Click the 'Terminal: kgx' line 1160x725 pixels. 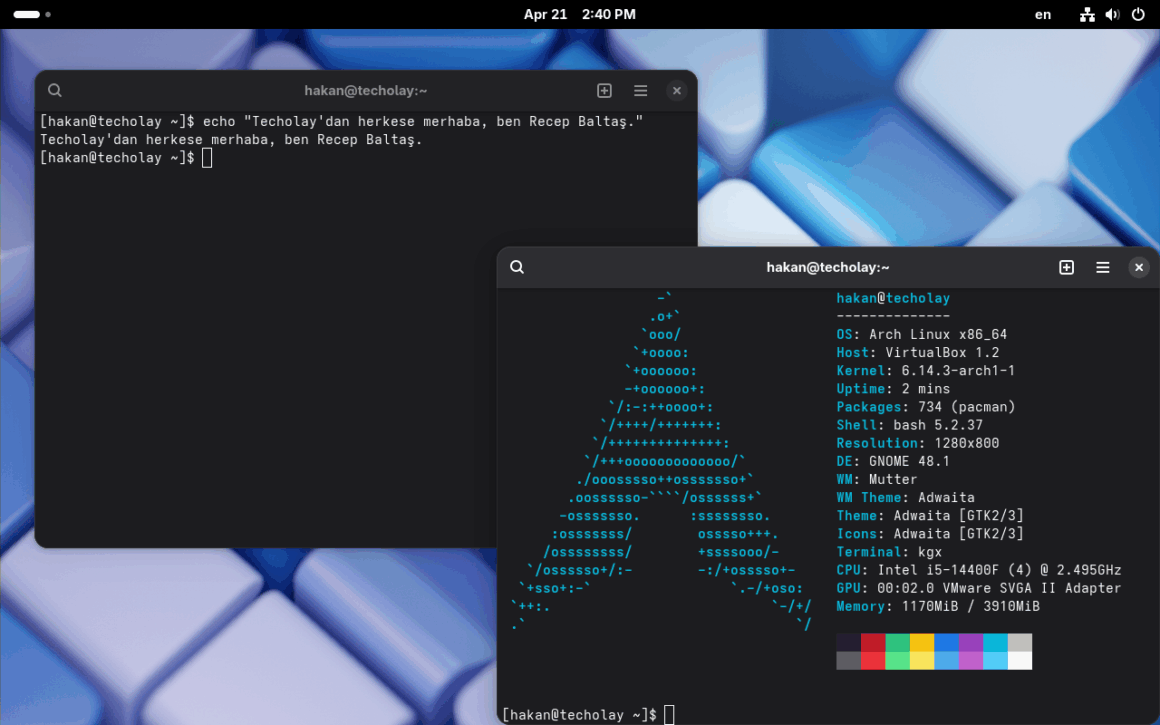(x=889, y=552)
